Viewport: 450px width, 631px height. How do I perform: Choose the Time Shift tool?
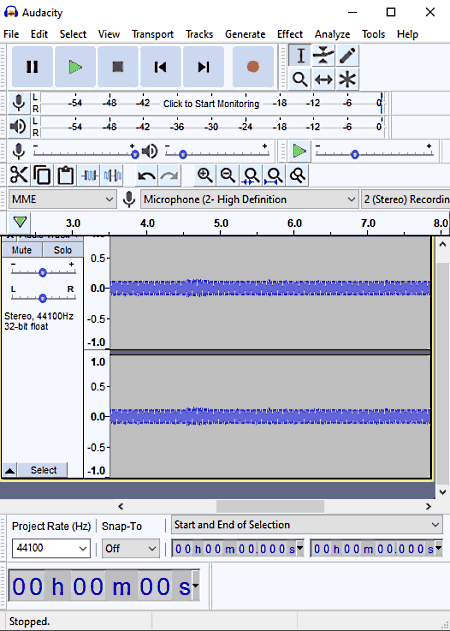tap(323, 79)
